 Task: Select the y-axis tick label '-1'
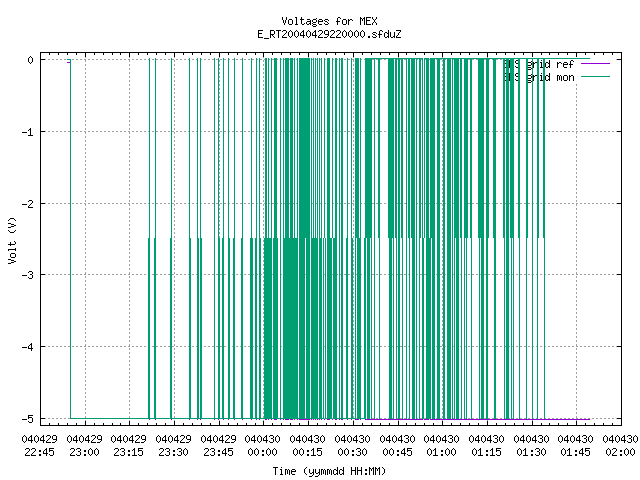(28, 132)
